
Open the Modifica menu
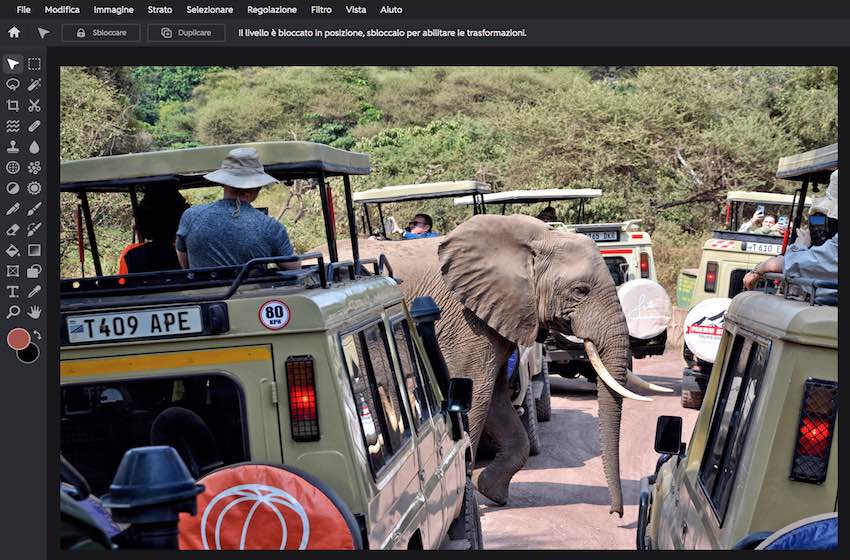pyautogui.click(x=62, y=10)
